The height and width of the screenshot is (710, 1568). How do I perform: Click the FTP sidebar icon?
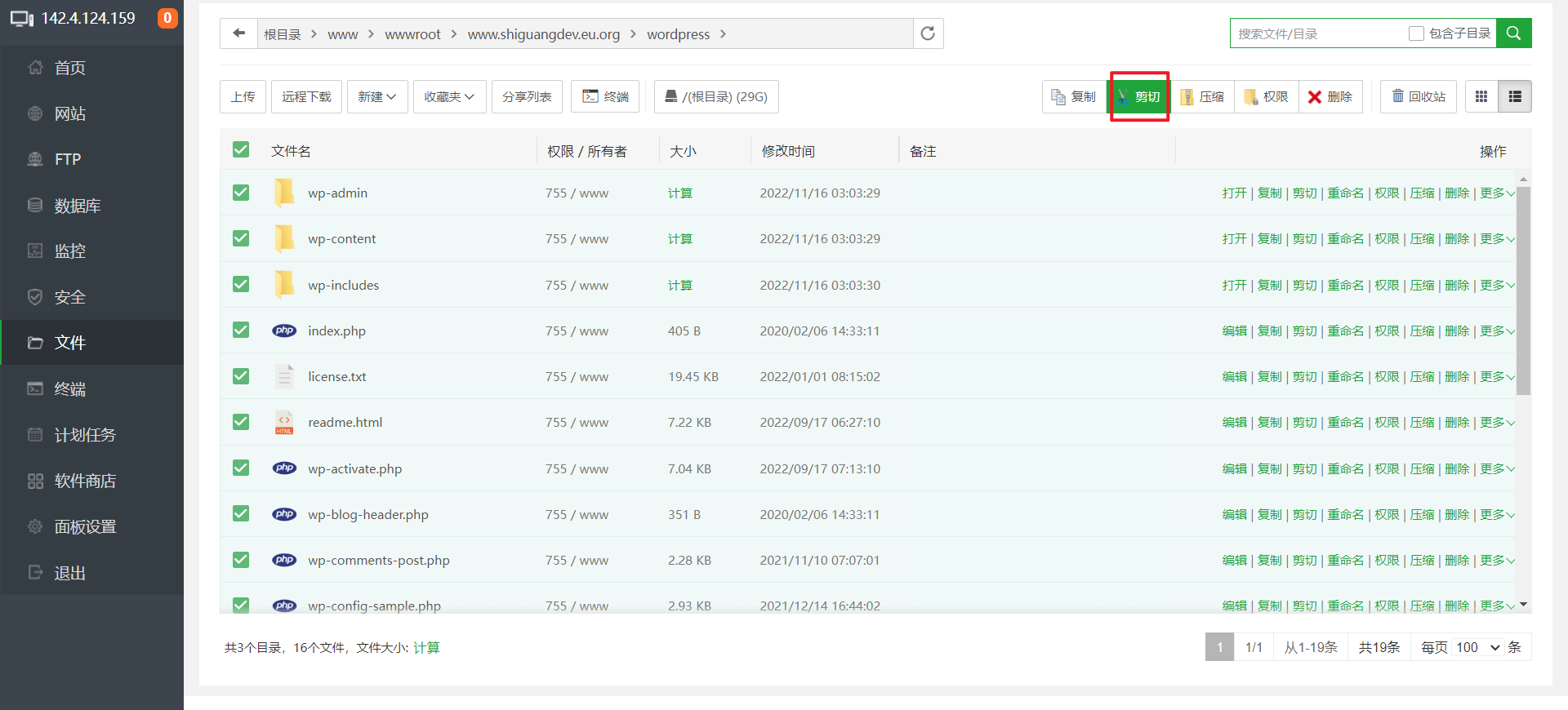pyautogui.click(x=35, y=159)
